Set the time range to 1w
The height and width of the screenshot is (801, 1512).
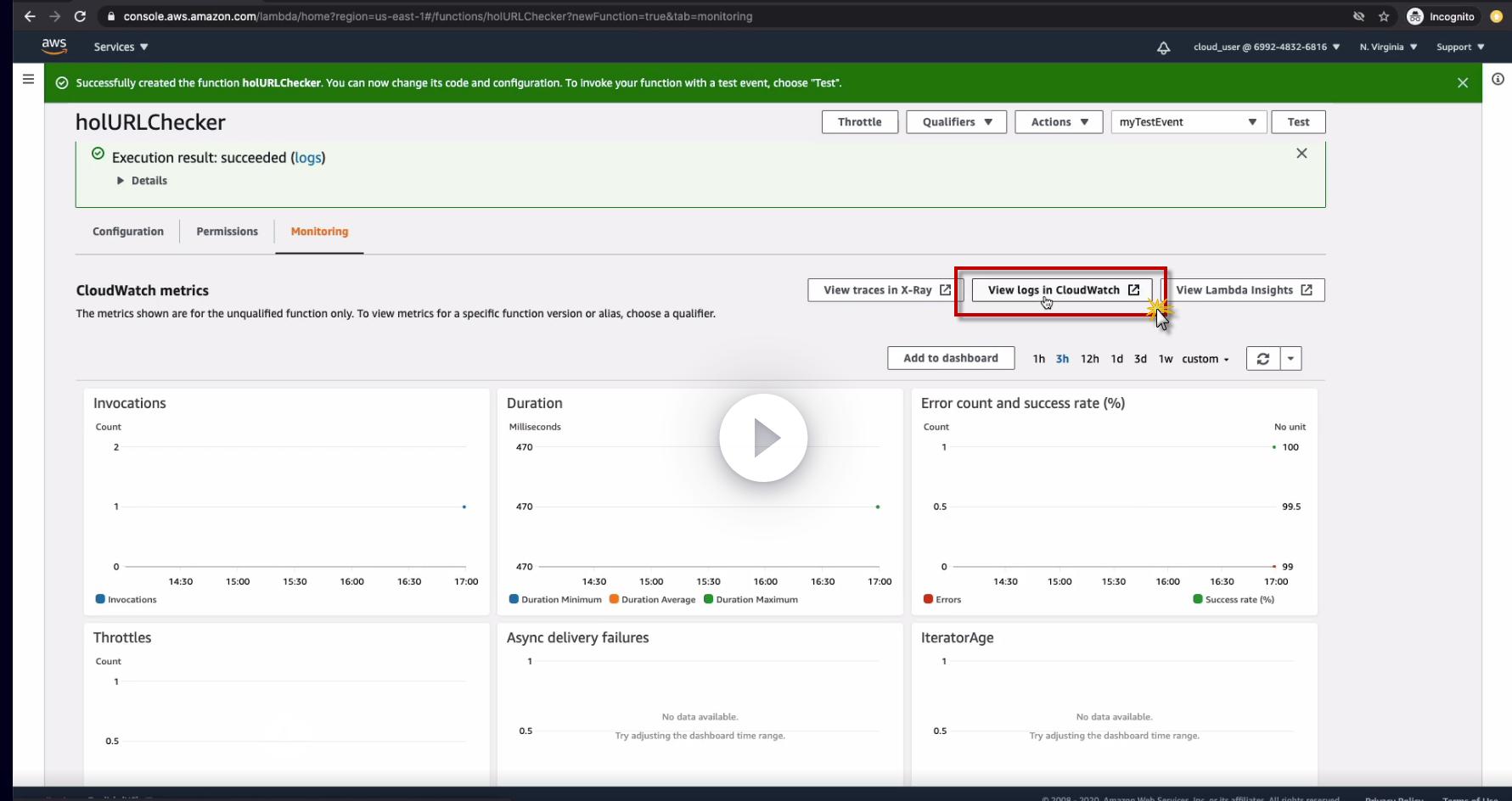point(1166,359)
